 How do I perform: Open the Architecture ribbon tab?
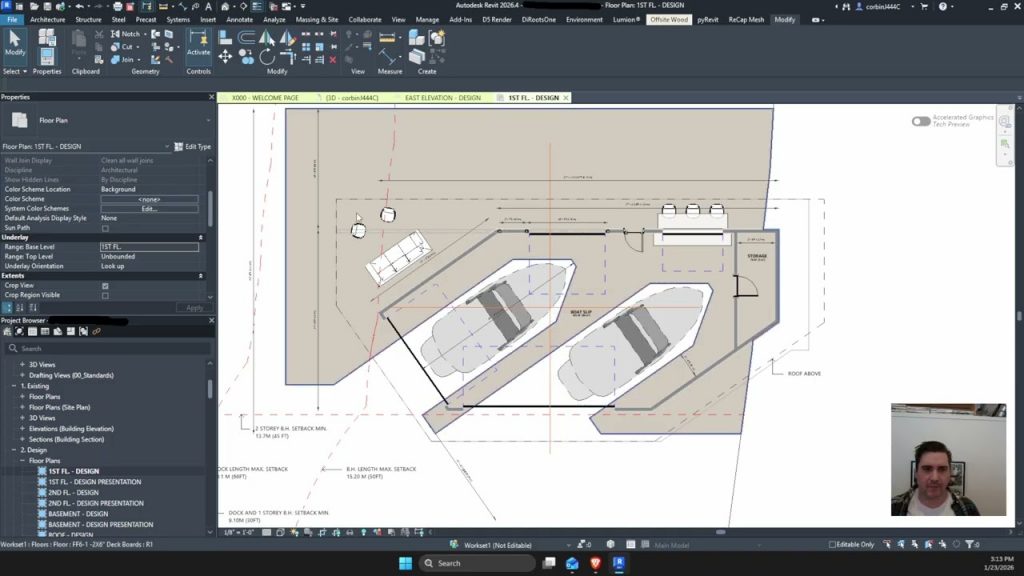[47, 19]
